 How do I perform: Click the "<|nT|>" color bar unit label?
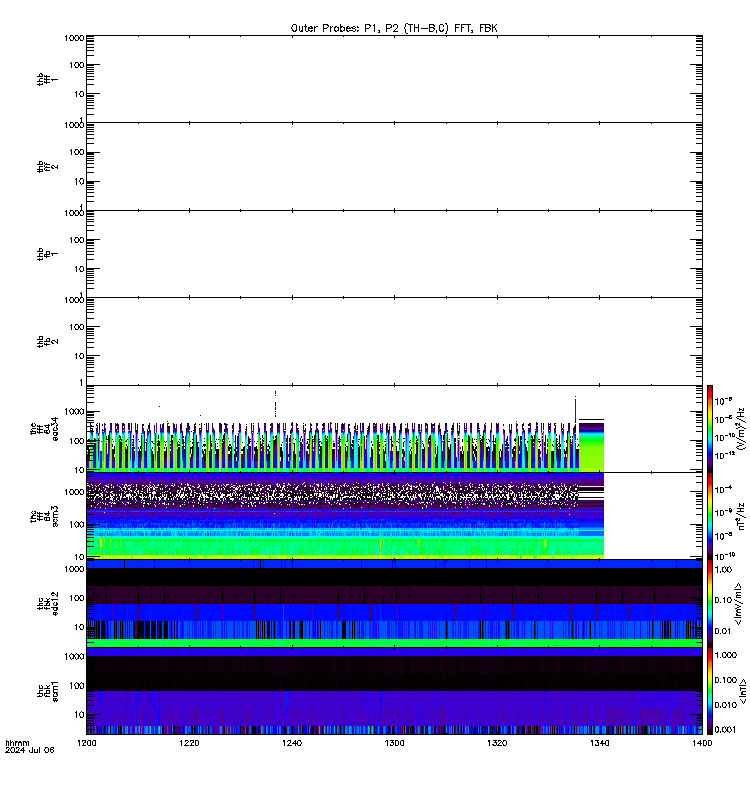click(x=743, y=691)
